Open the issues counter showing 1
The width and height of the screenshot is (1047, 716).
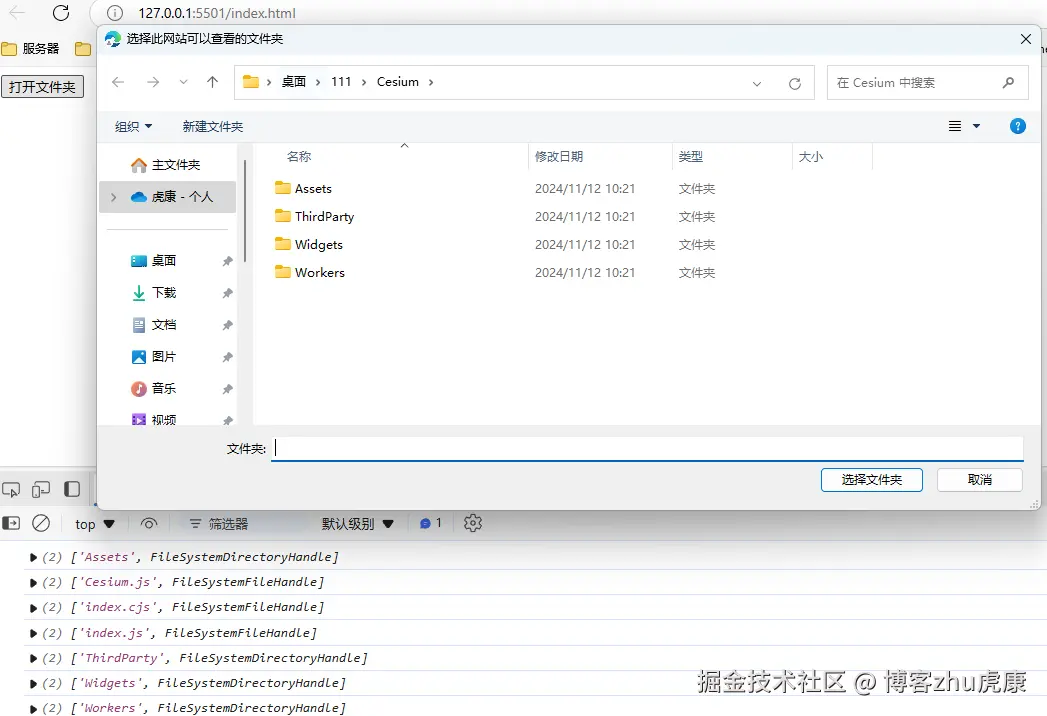[x=431, y=523]
